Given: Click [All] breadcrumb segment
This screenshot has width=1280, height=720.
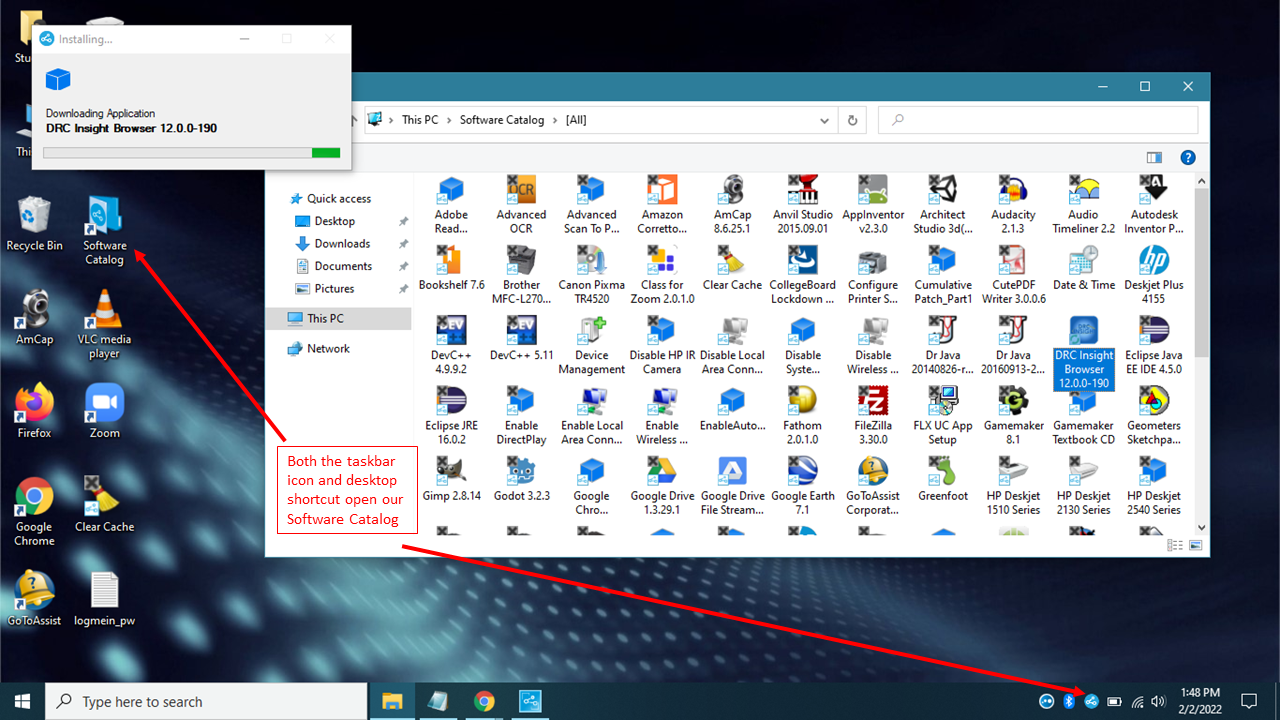Looking at the screenshot, I should click(576, 120).
